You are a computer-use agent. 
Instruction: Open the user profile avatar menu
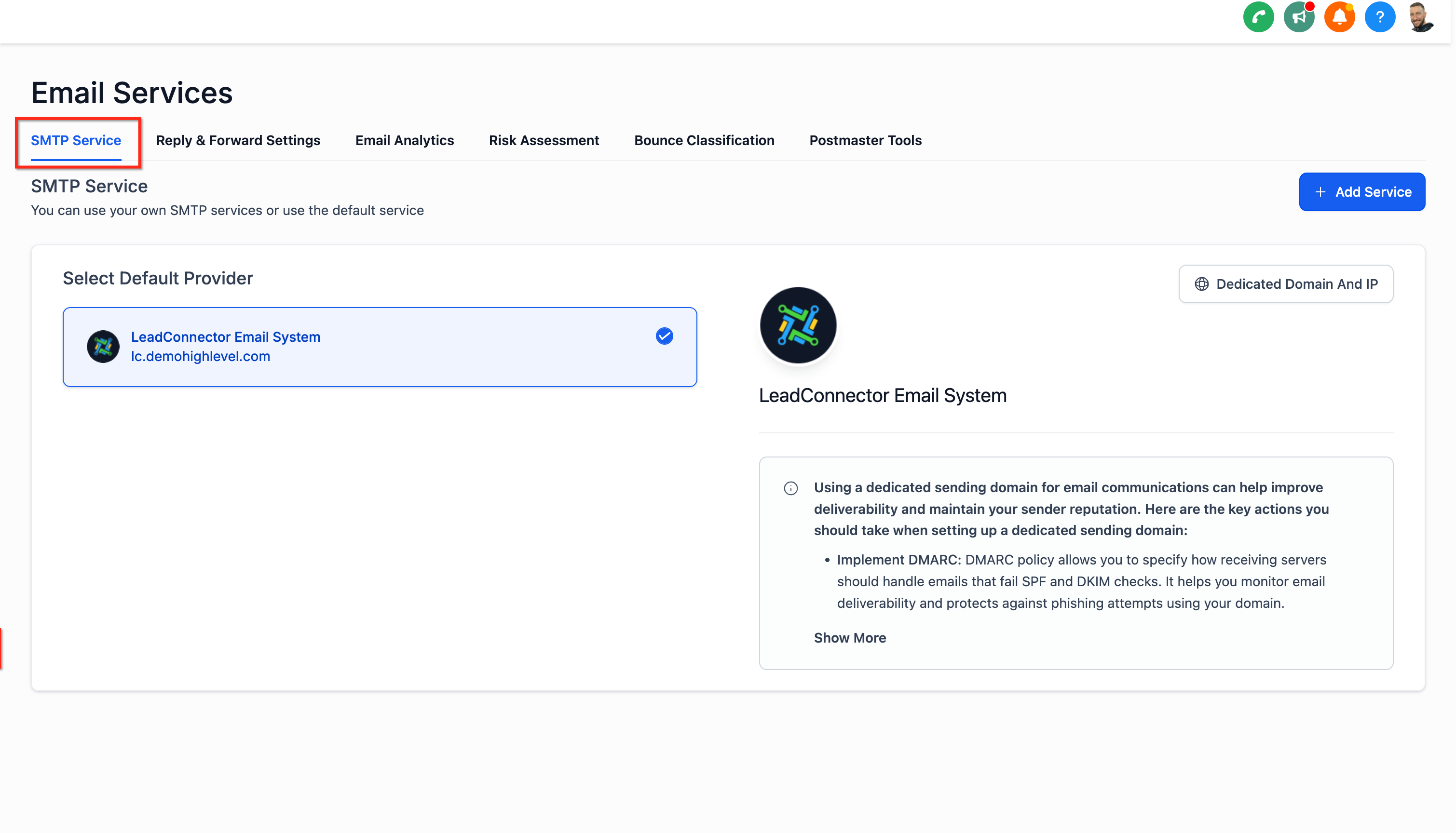(1420, 17)
